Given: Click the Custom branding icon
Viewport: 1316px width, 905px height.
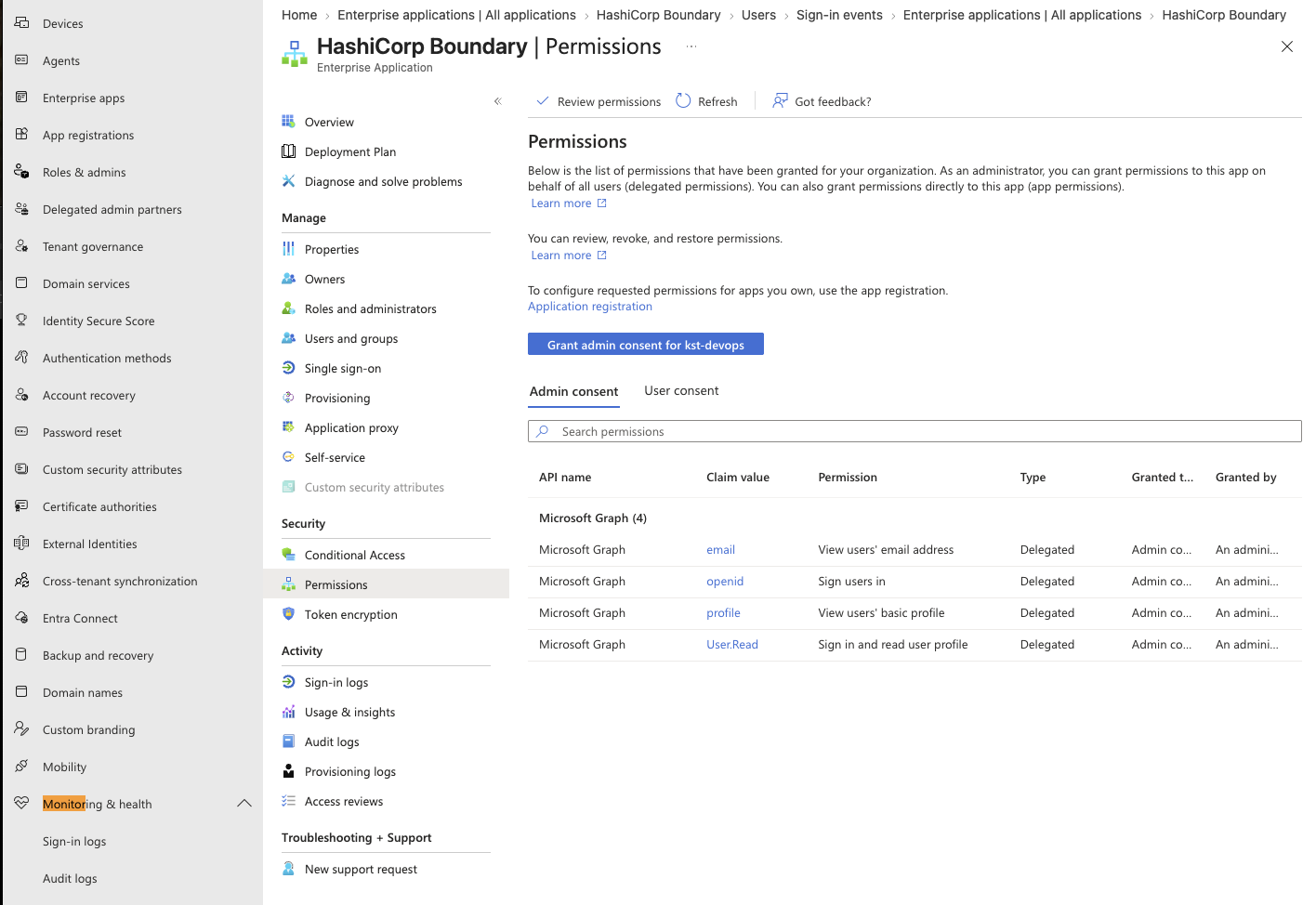Looking at the screenshot, I should click(21, 728).
